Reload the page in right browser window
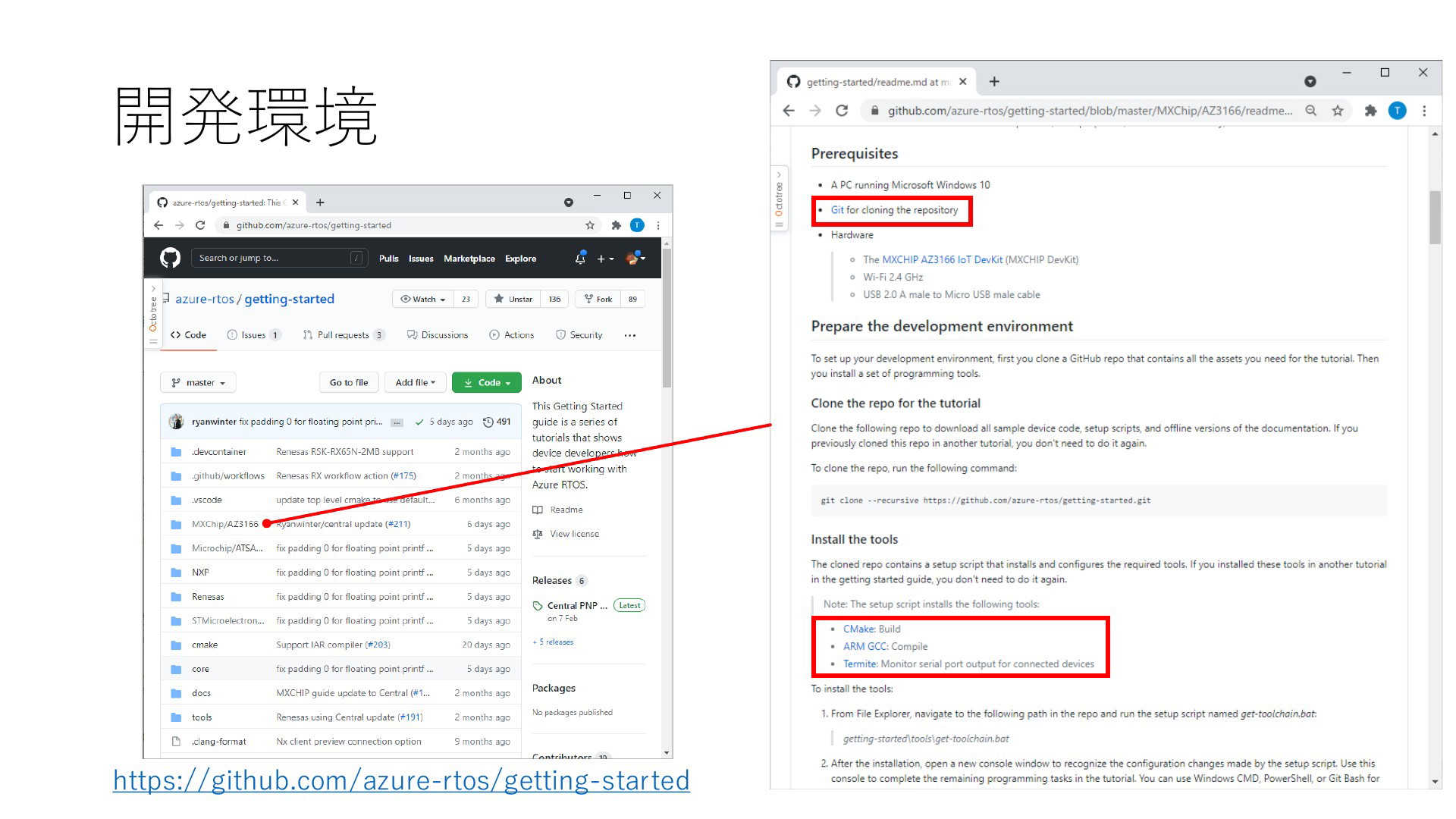Viewport: 1456px width, 819px height. tap(842, 111)
